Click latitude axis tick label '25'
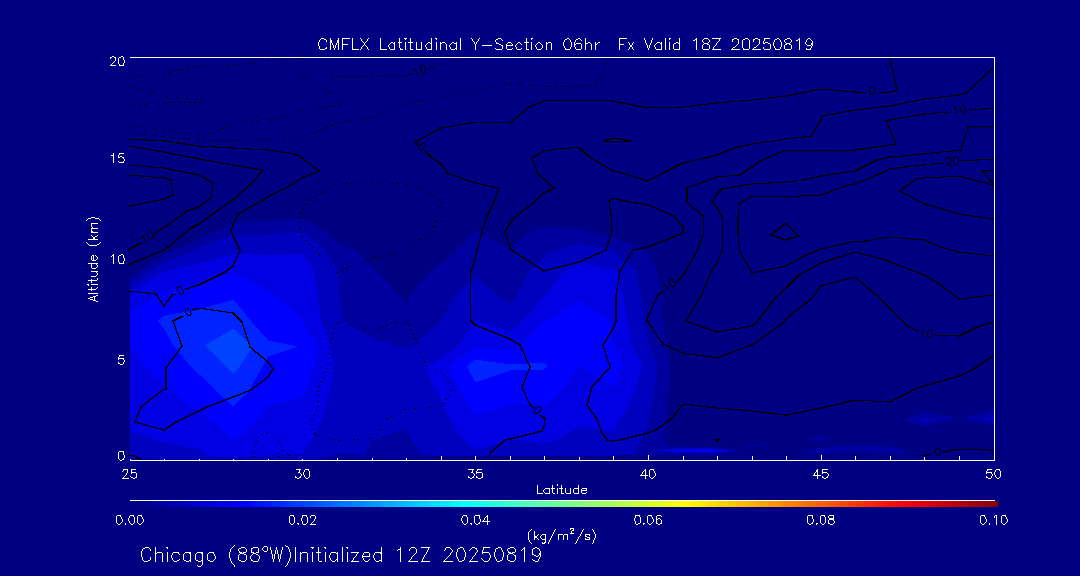The width and height of the screenshot is (1080, 576). (129, 473)
